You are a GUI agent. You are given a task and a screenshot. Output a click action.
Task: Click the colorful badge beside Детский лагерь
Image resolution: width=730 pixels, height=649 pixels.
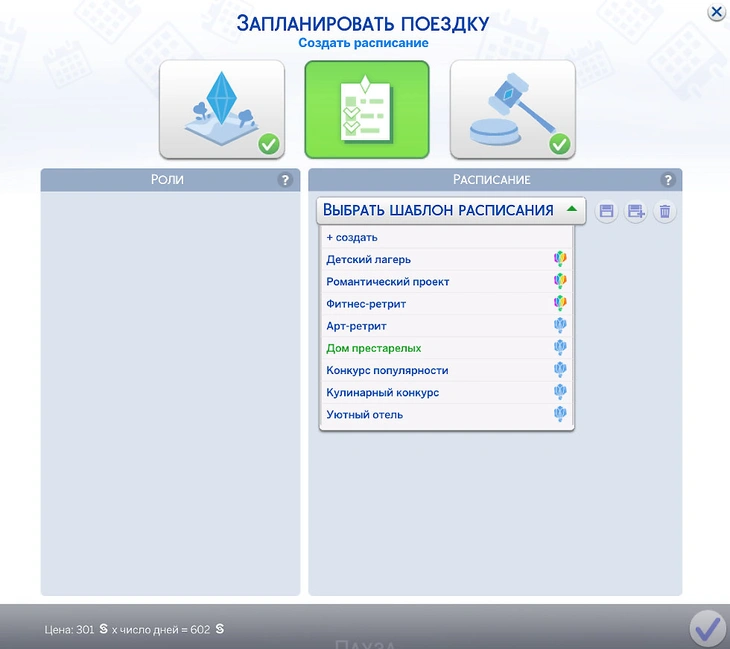[x=560, y=260]
